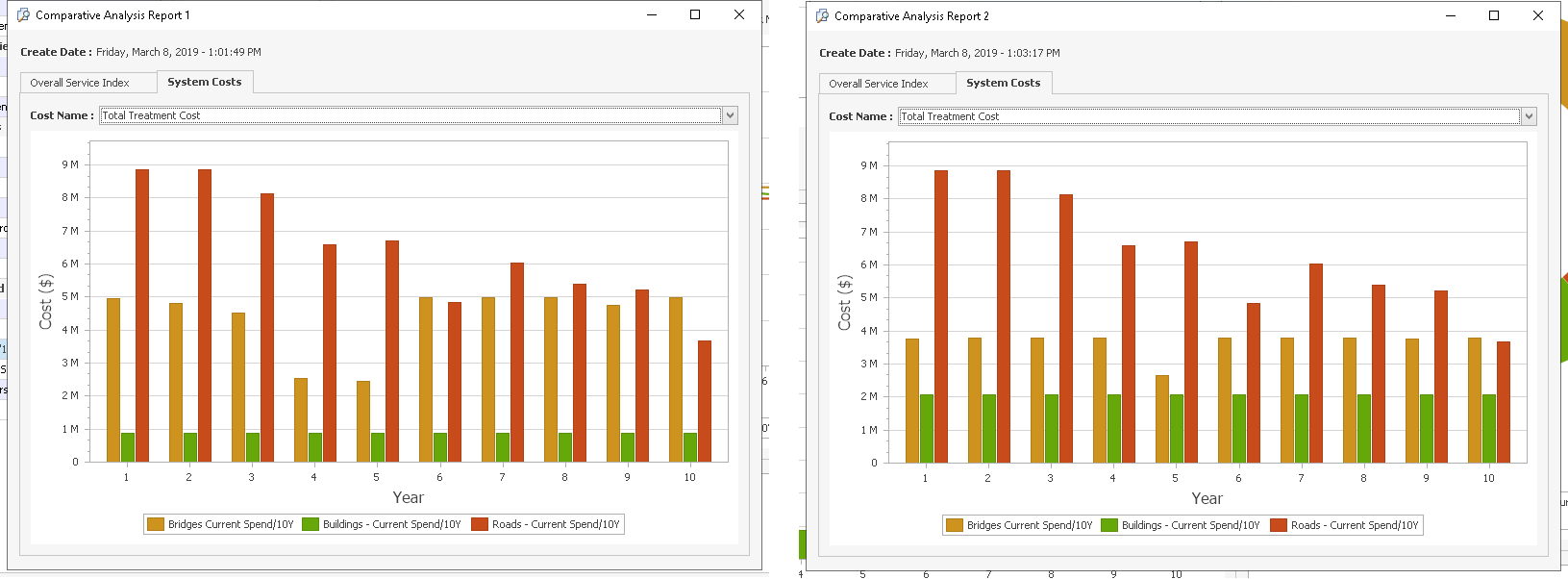Expand the Cost Name dropdown in Report 2
The image size is (1568, 579).
(x=1529, y=116)
